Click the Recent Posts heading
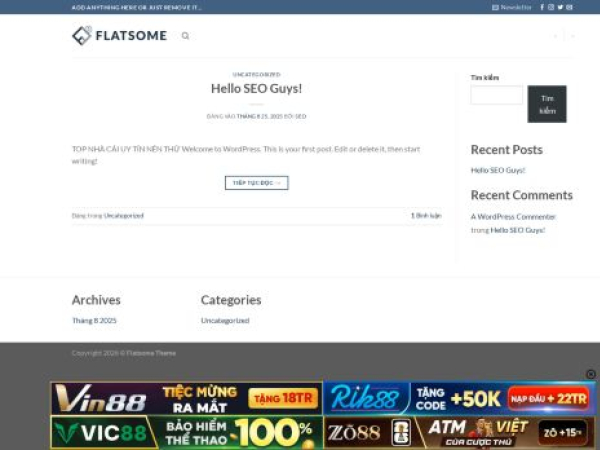The image size is (600, 450). pos(507,150)
